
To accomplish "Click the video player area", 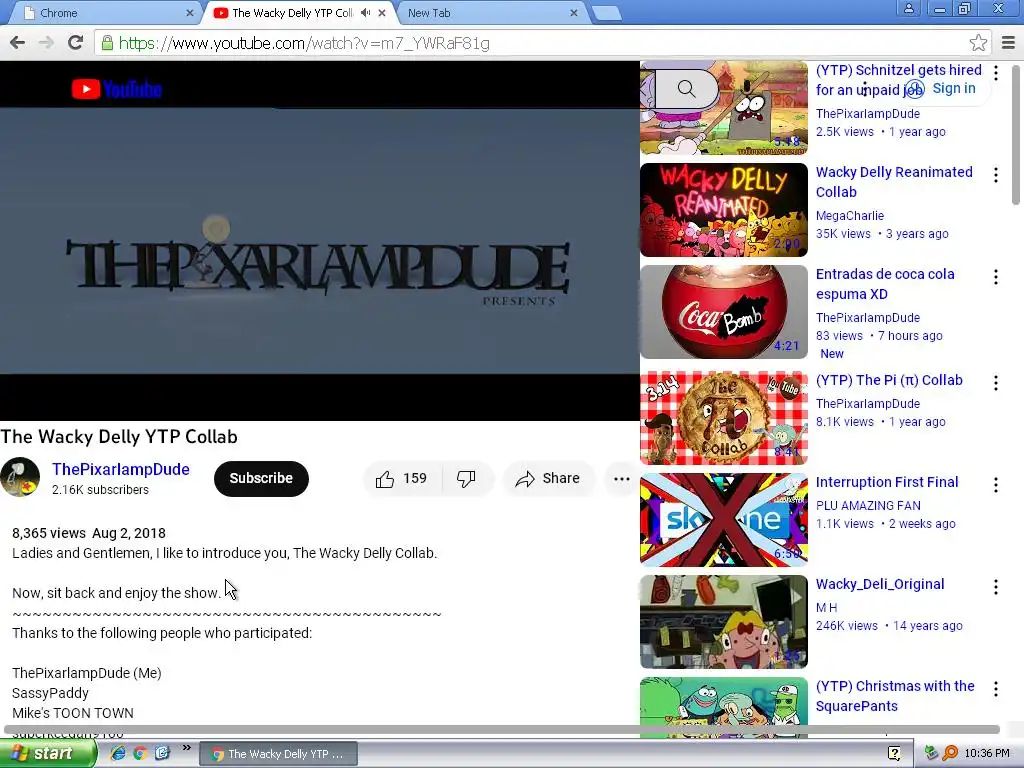I will (x=319, y=242).
